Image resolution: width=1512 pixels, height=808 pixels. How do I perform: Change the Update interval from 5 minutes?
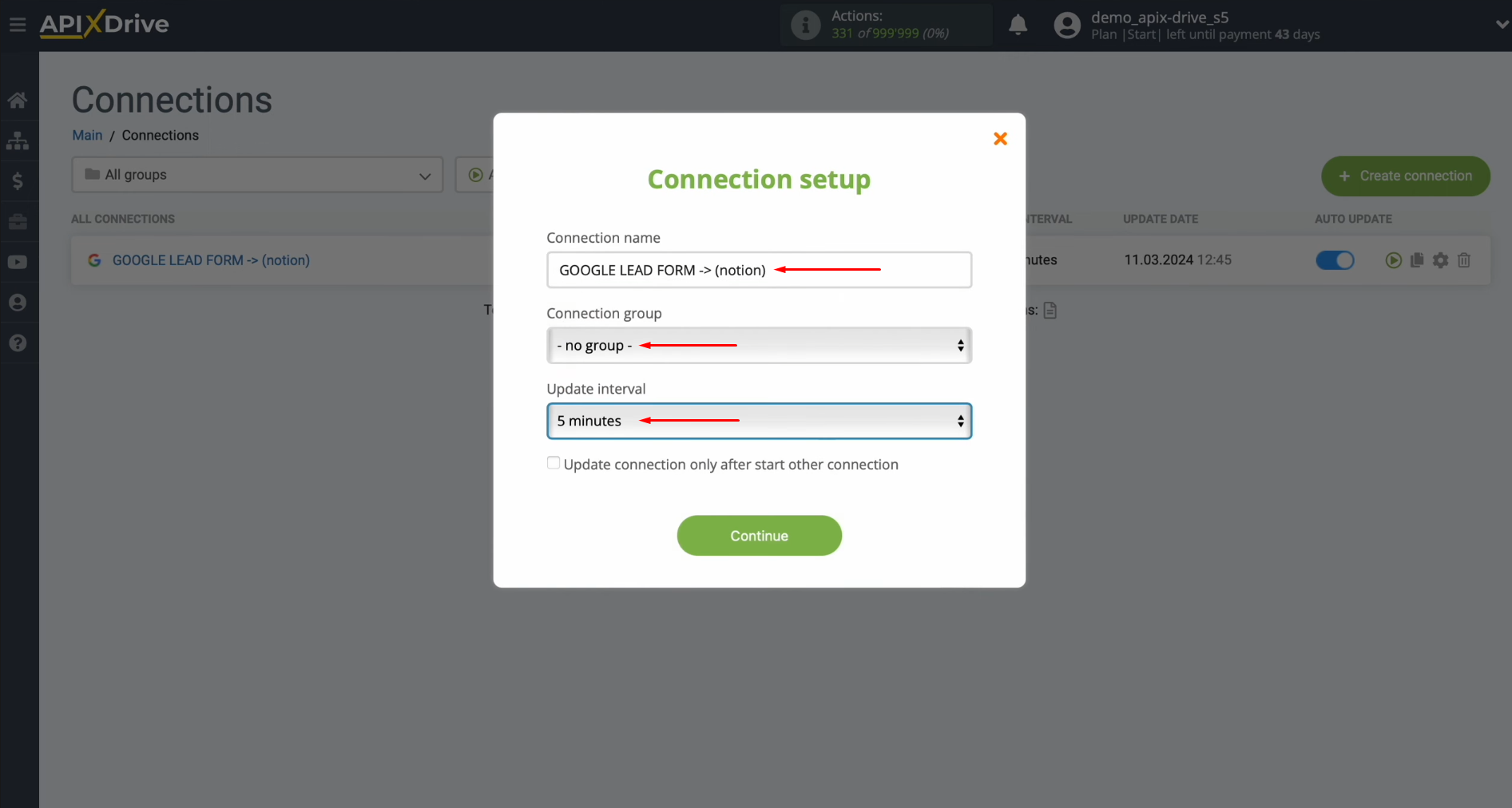(x=758, y=421)
